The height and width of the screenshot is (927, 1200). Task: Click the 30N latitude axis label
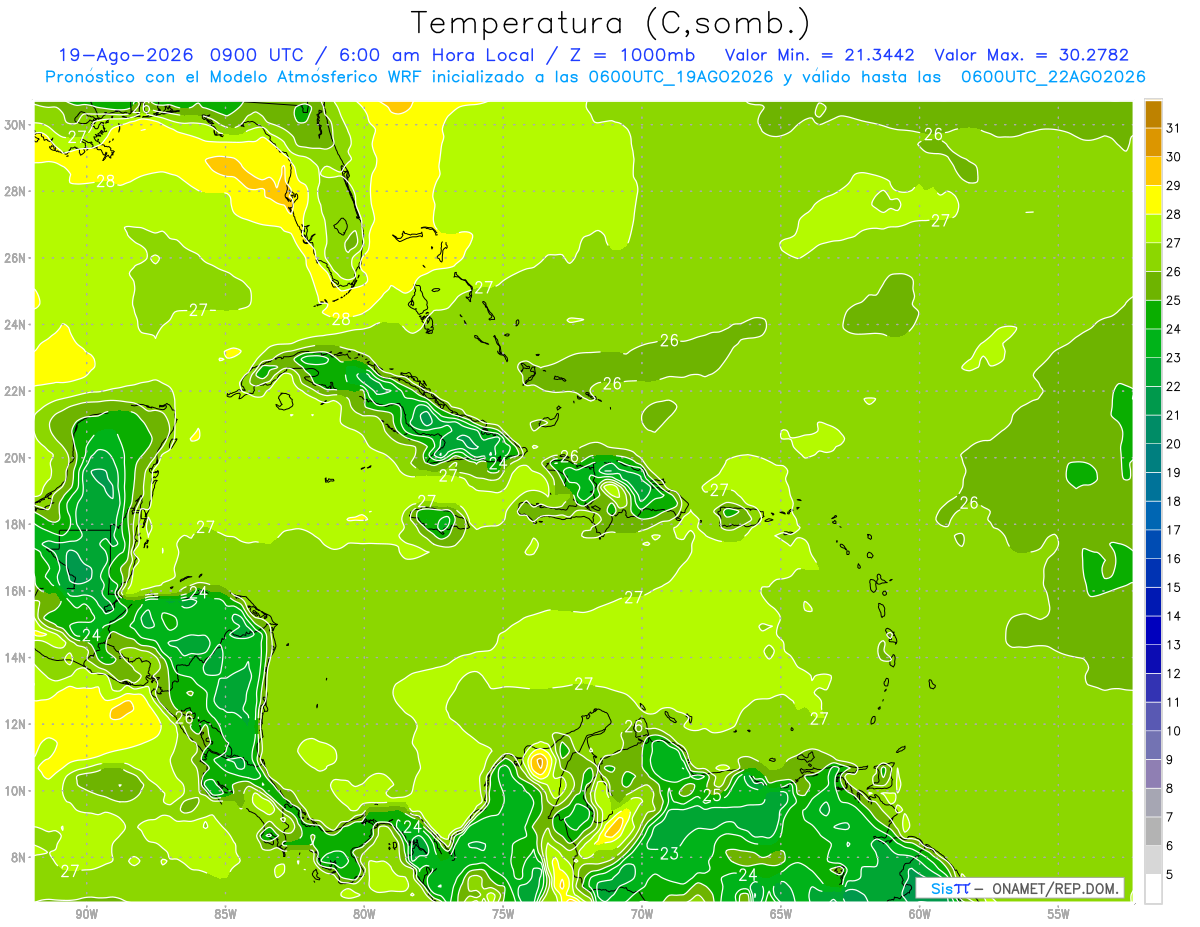17,125
